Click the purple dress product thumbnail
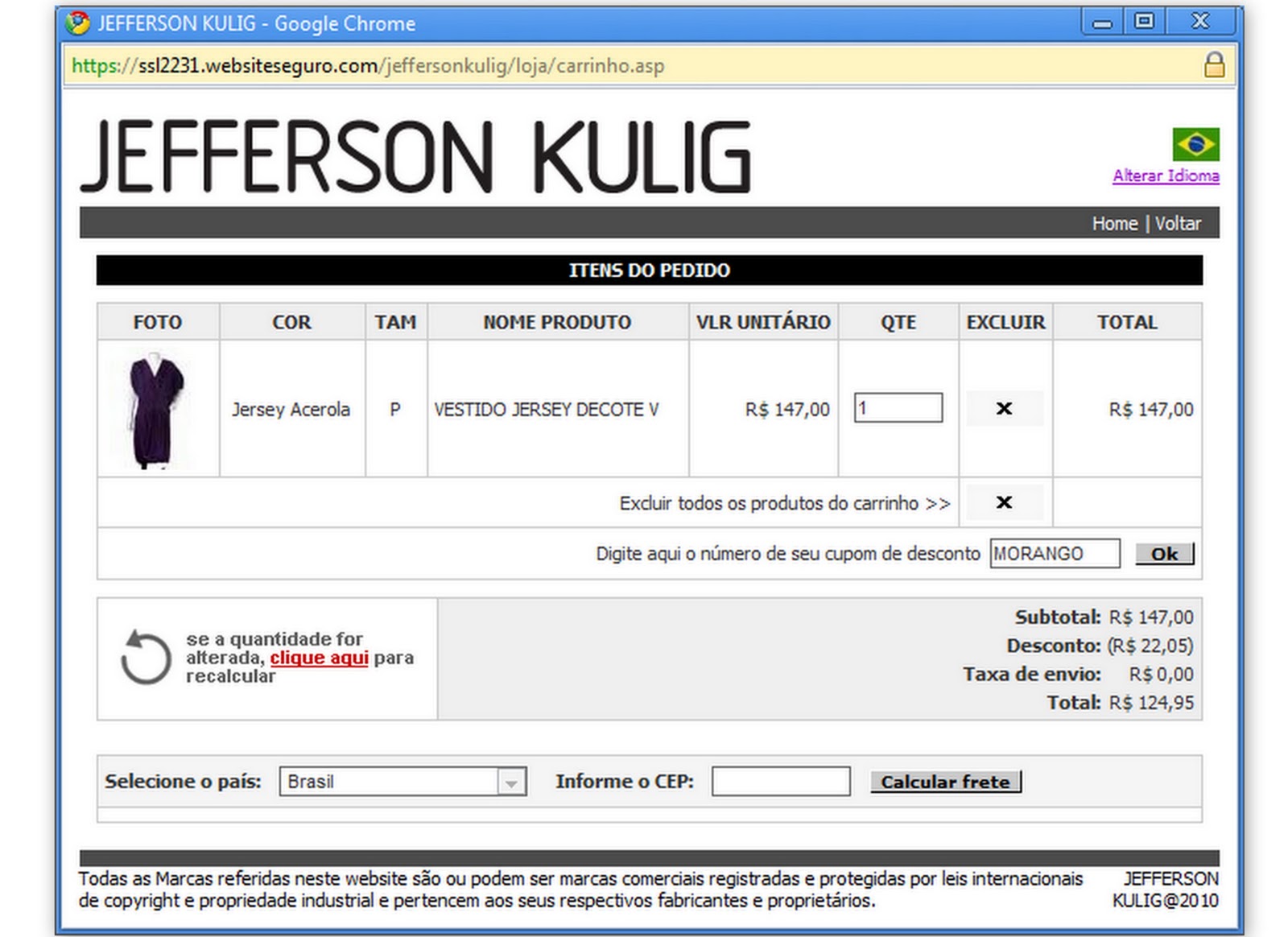The height and width of the screenshot is (937, 1288). (157, 410)
